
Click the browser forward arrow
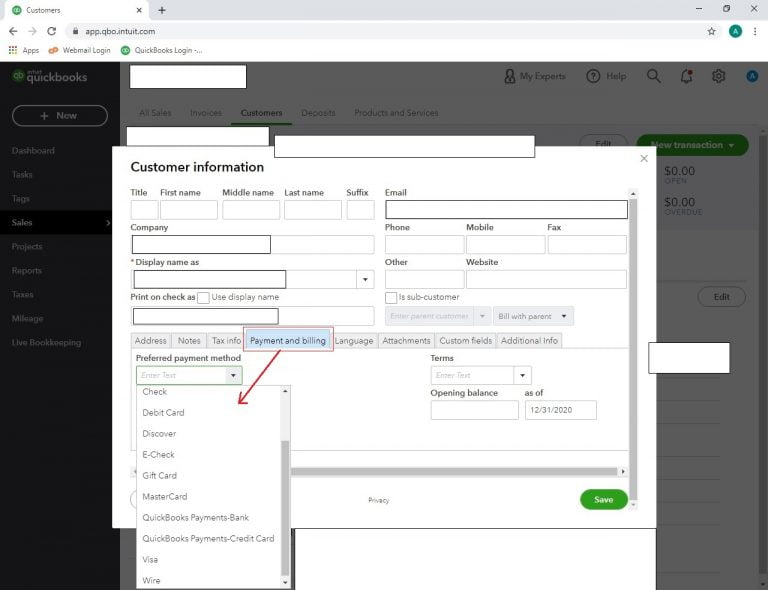coord(32,31)
